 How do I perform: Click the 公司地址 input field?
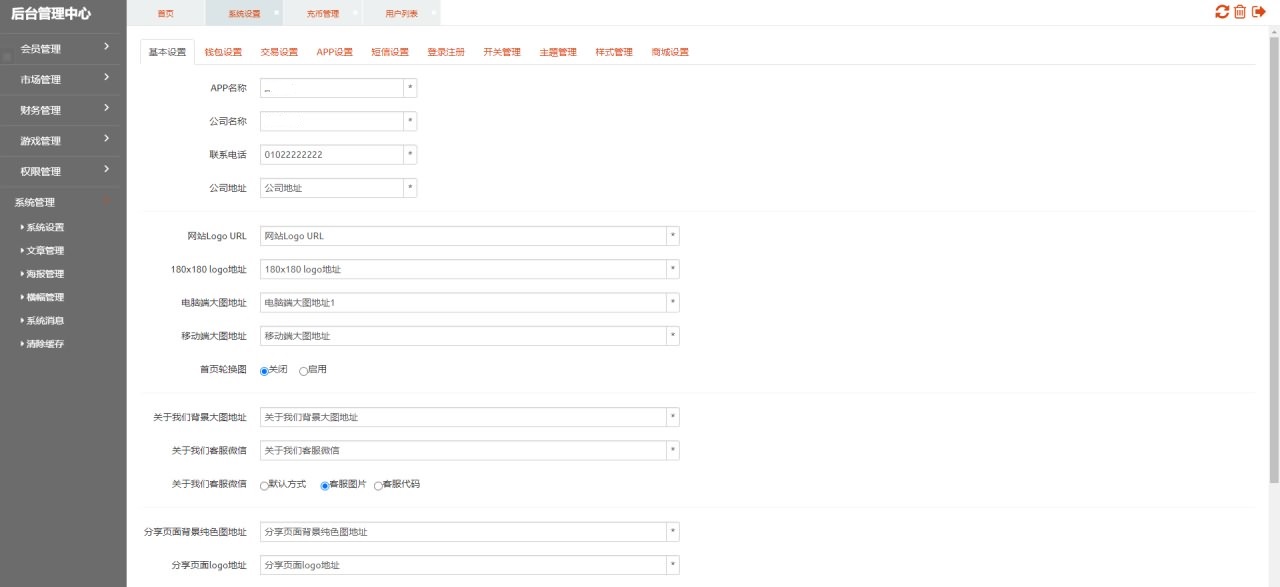331,188
